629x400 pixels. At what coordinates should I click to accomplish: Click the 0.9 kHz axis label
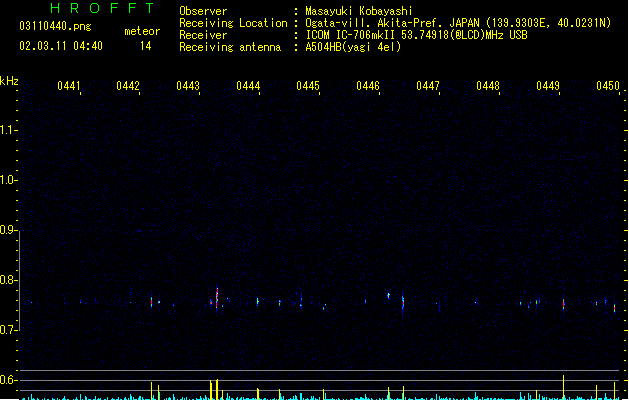[8, 230]
